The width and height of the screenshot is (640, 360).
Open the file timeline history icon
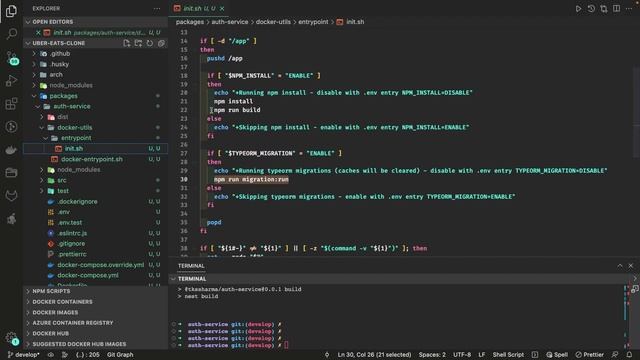[591, 9]
